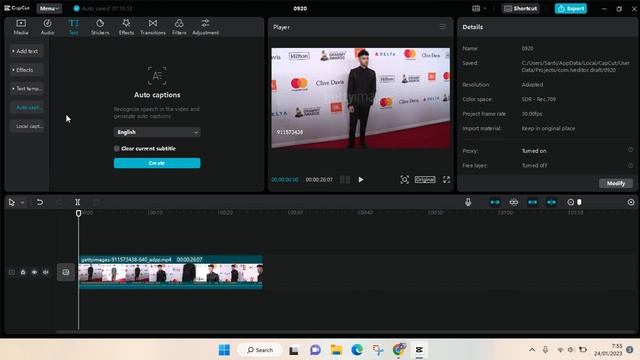The image size is (640, 360).
Task: Open the Player panel options menu
Action: click(443, 27)
